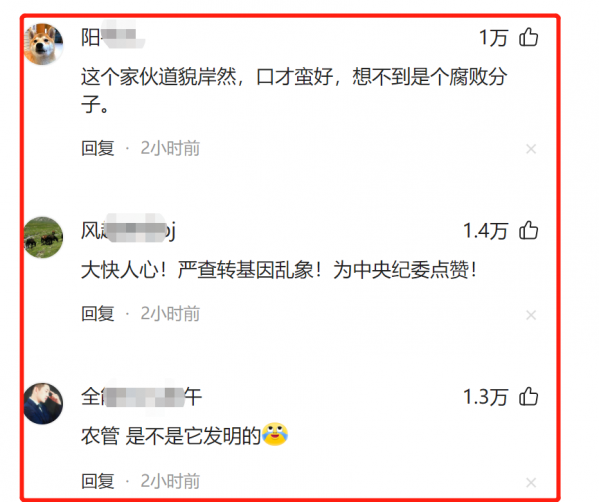600x502 pixels.
Task: Reply to the 腐败分子 comment
Action: 98,148
